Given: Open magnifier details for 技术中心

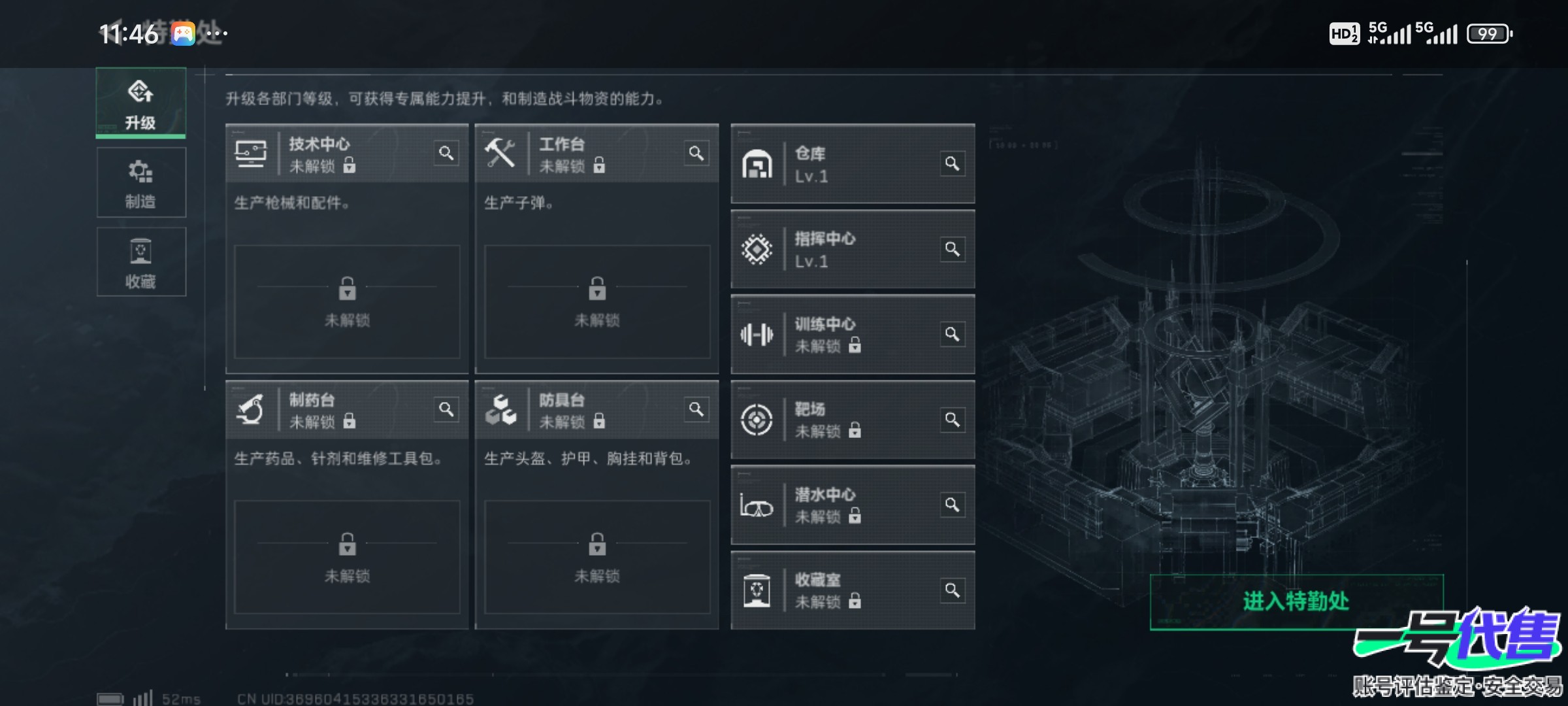Looking at the screenshot, I should click(446, 153).
